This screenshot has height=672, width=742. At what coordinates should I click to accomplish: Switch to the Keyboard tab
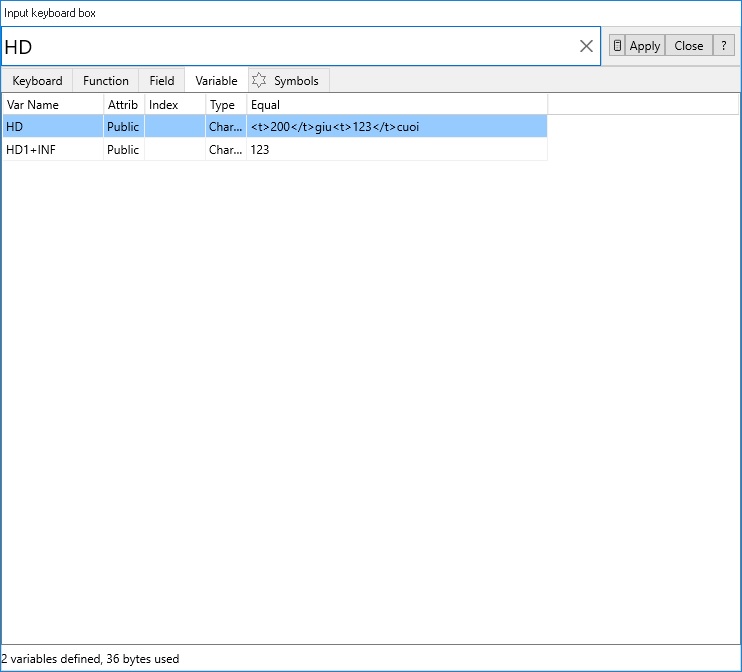coord(37,81)
